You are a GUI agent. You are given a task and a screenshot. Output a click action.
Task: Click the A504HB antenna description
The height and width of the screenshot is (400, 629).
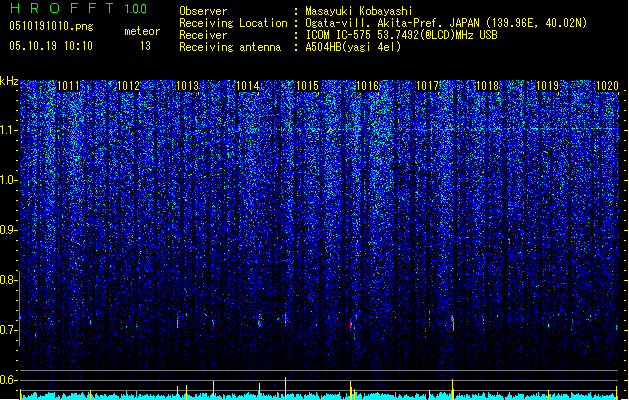(x=353, y=47)
